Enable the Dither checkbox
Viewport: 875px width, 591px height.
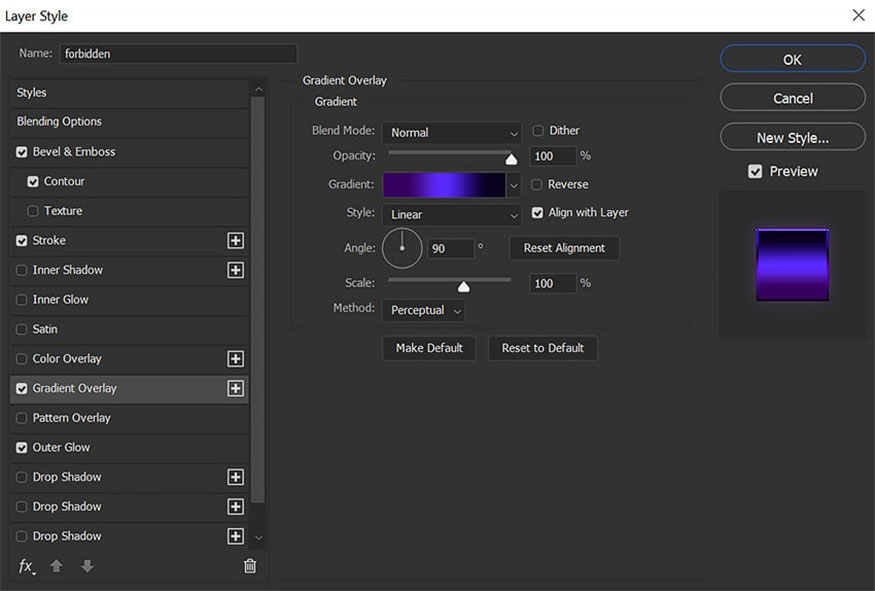tap(538, 131)
